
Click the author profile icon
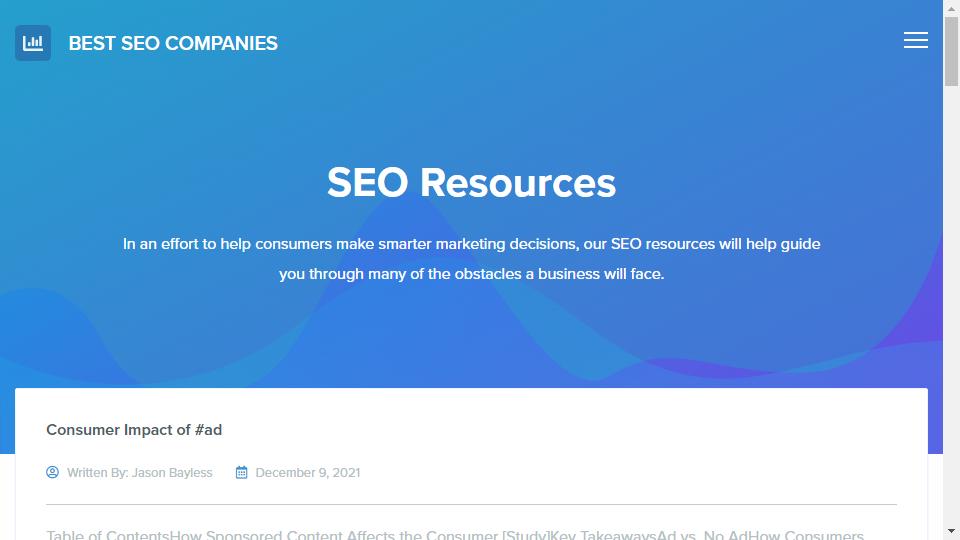(53, 472)
